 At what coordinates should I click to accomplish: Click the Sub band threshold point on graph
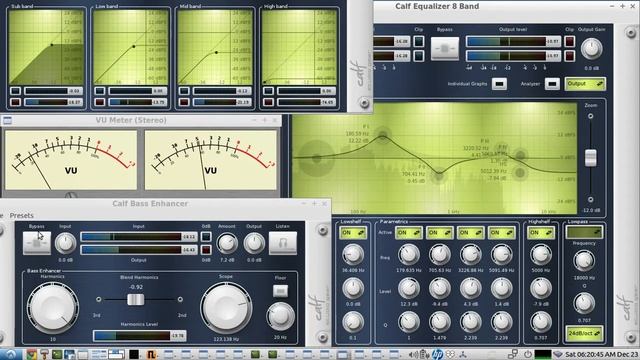52,45
